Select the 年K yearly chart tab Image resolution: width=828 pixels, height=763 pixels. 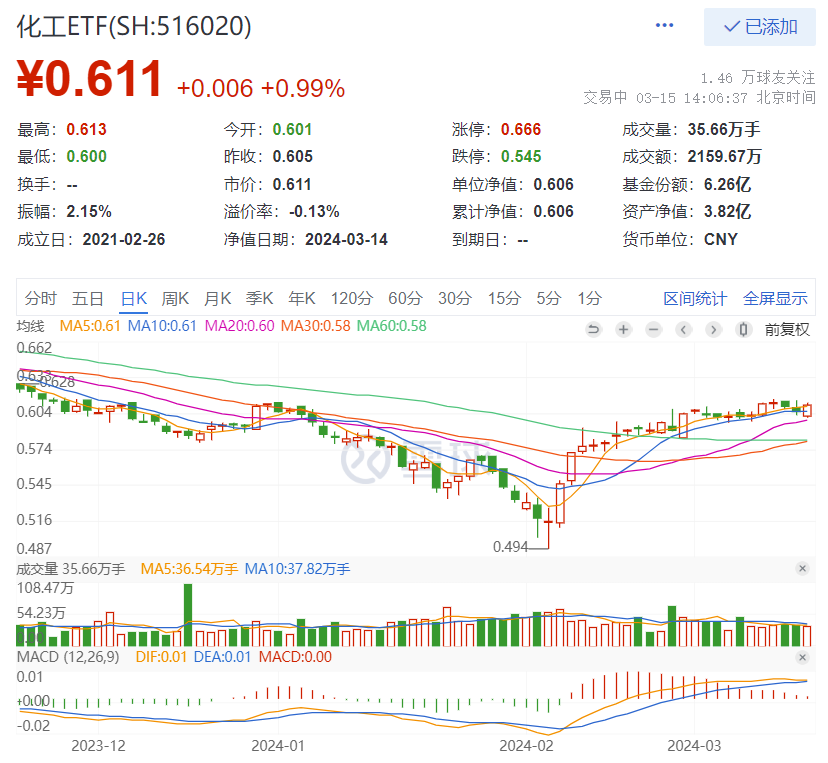coord(300,298)
